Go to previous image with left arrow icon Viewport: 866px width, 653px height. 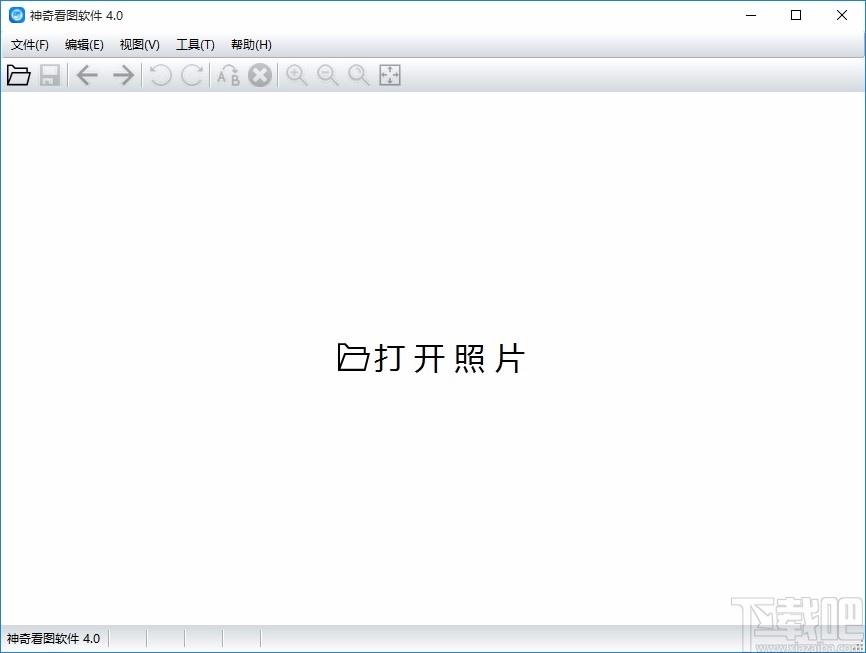(87, 75)
